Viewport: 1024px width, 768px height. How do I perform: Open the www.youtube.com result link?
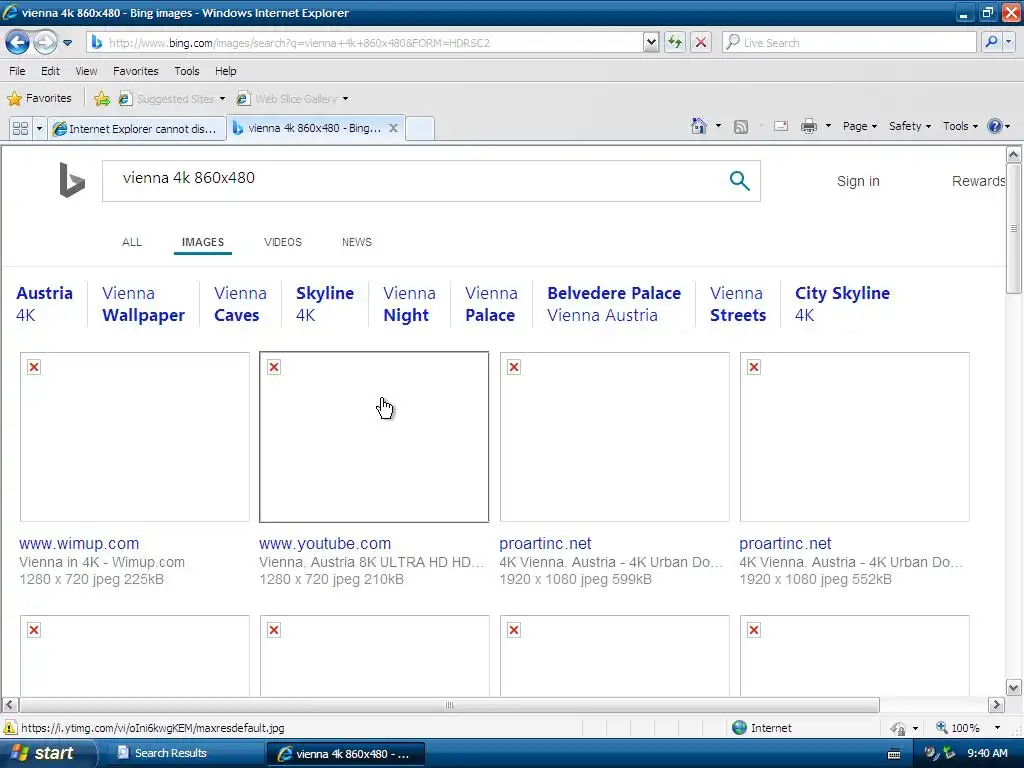point(325,543)
